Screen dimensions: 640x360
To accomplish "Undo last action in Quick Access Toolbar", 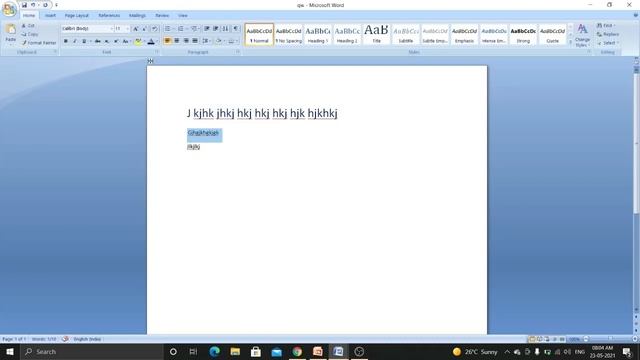I will coord(33,5).
